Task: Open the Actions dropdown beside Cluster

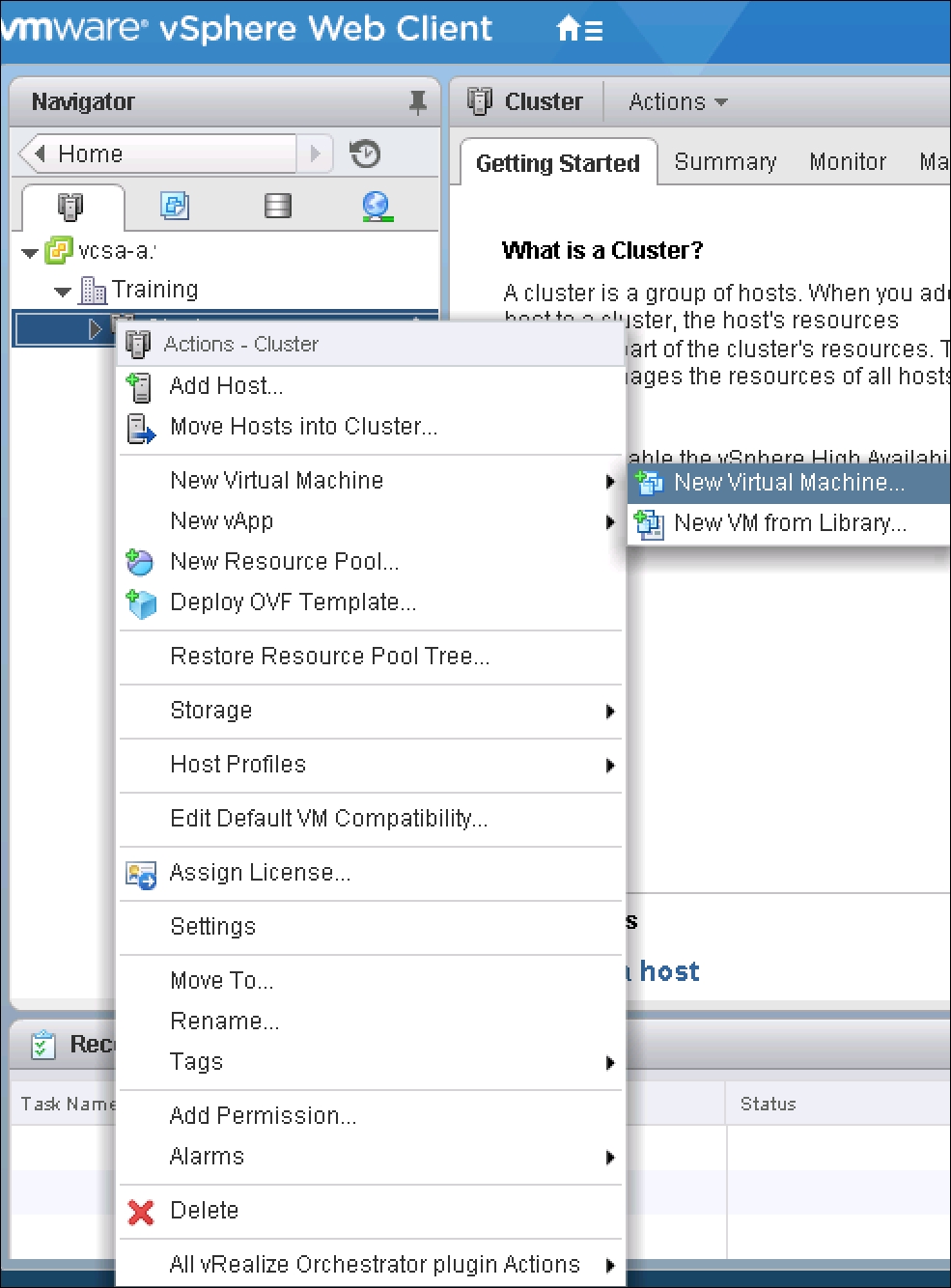Action: point(678,101)
